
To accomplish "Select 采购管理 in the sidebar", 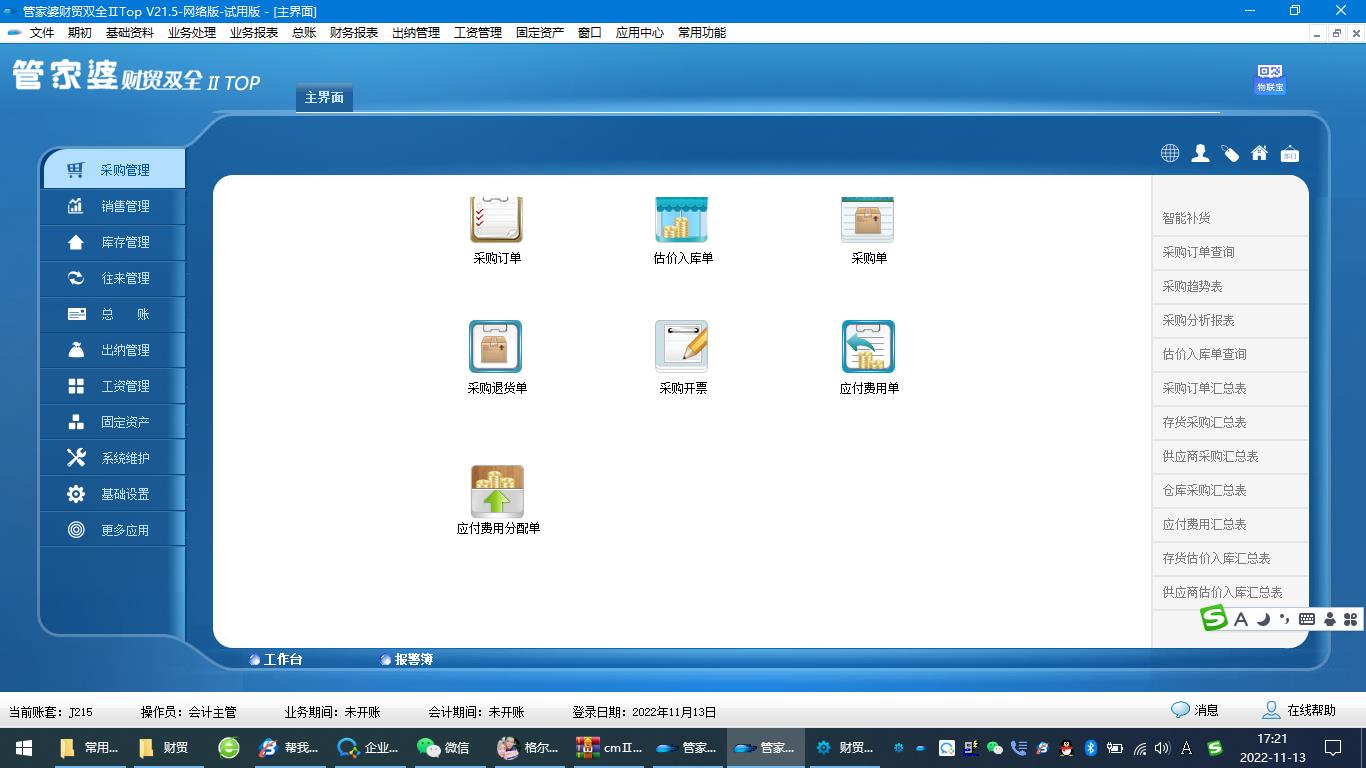I will click(113, 170).
